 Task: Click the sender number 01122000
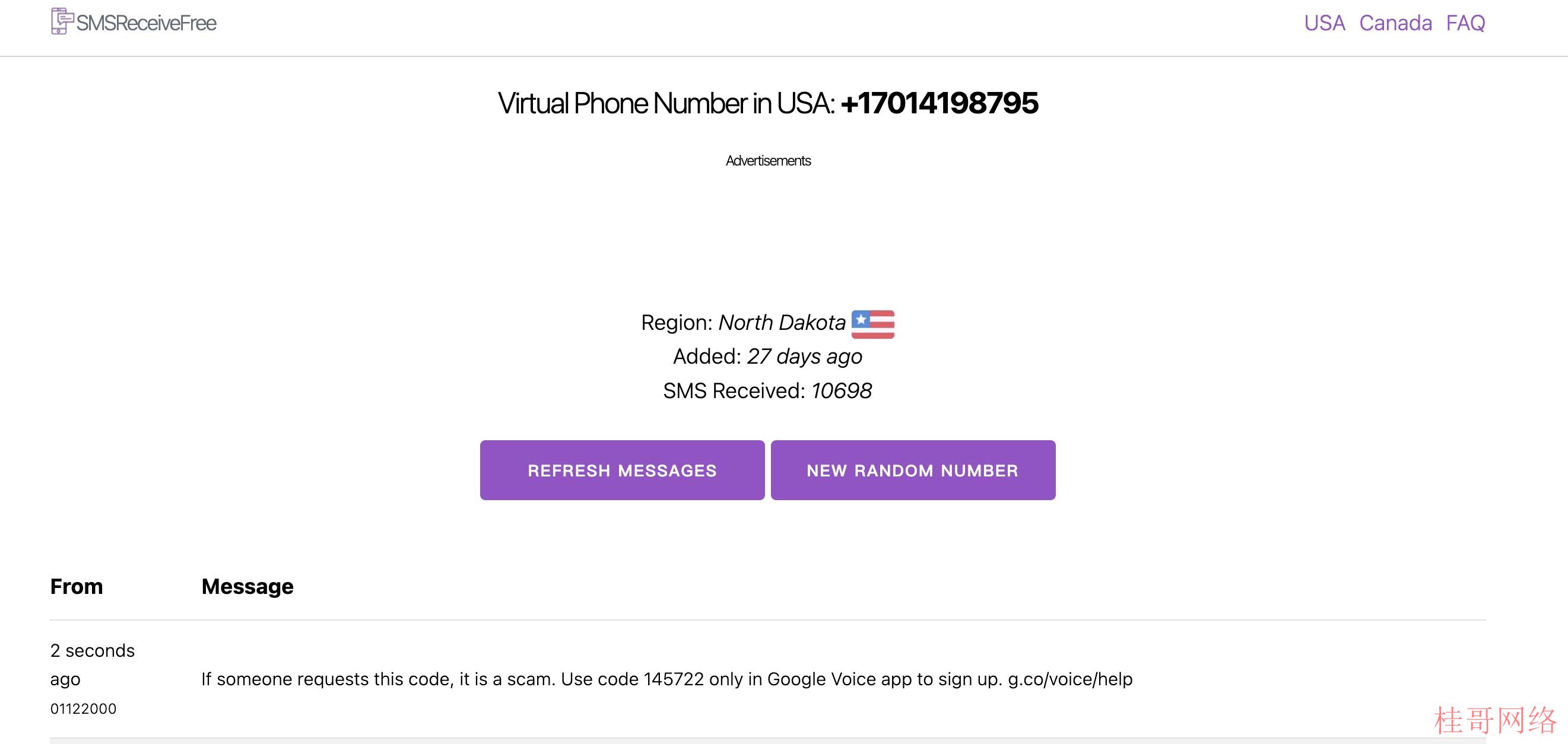[x=84, y=709]
